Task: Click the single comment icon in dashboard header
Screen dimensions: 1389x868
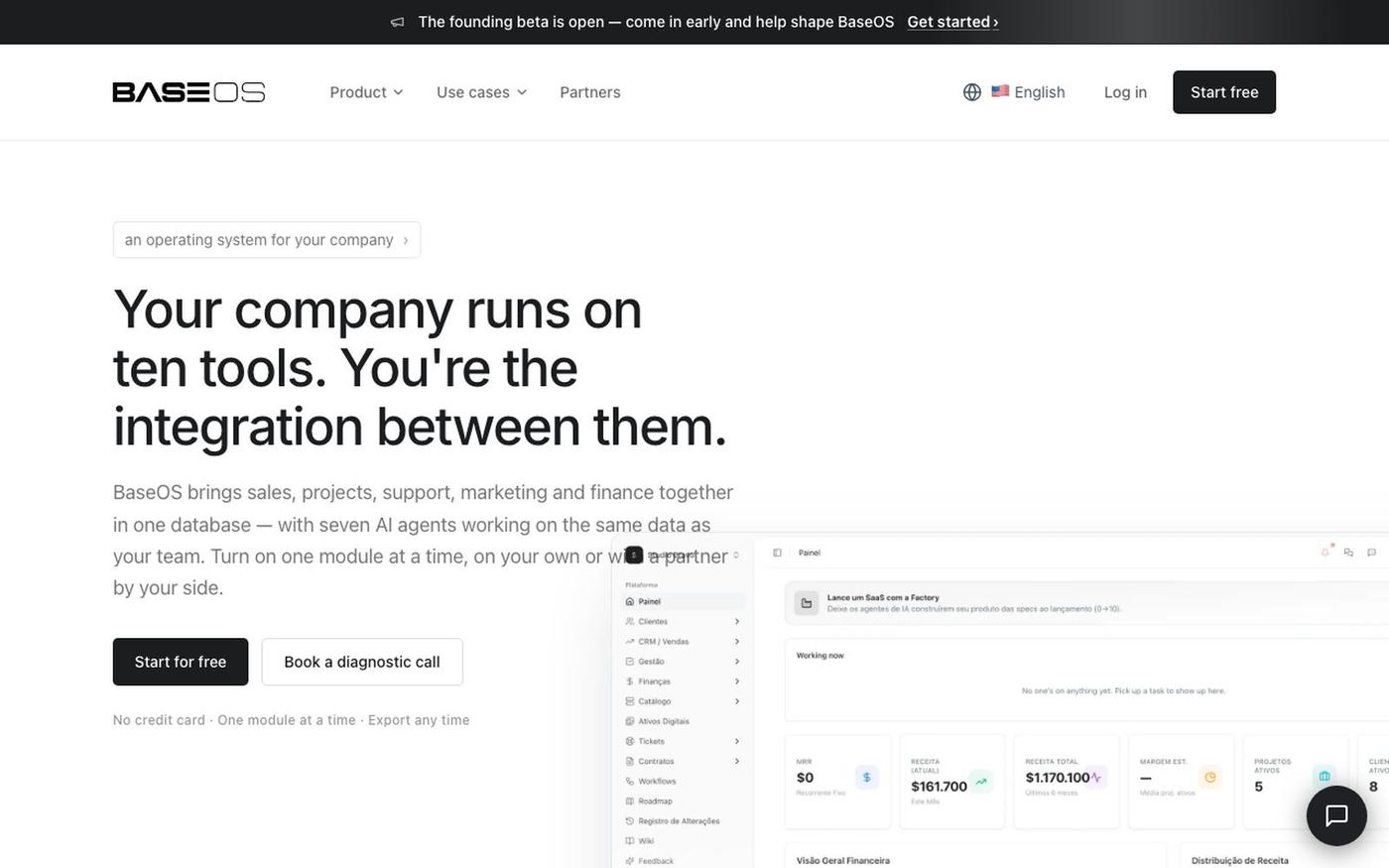Action: tap(1371, 553)
